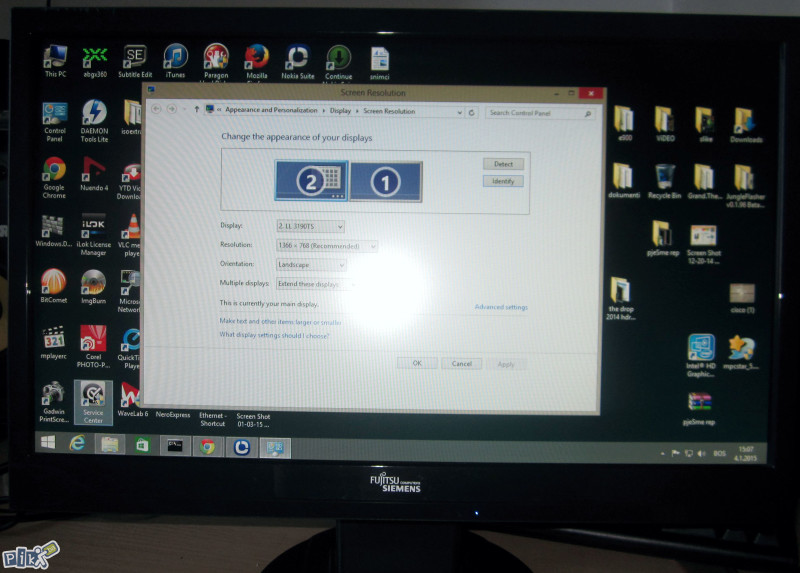
Task: Open the Windows Start button
Action: pyautogui.click(x=48, y=442)
